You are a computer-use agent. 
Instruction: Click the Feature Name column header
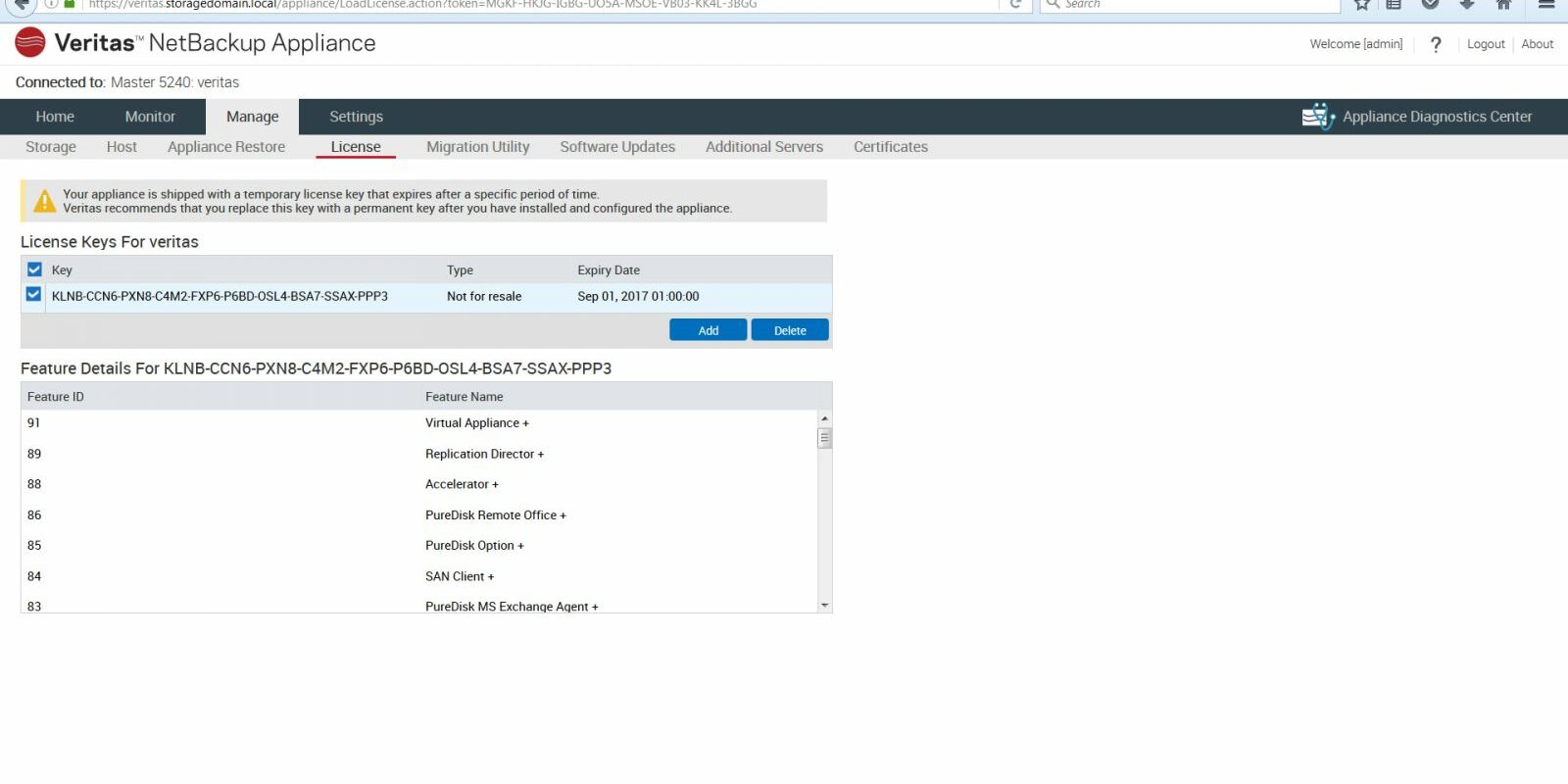(464, 397)
